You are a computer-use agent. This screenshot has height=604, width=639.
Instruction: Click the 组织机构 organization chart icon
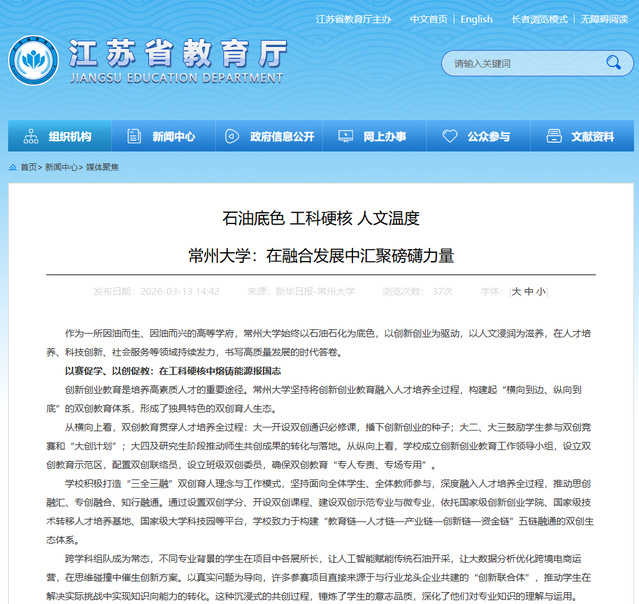[x=31, y=136]
